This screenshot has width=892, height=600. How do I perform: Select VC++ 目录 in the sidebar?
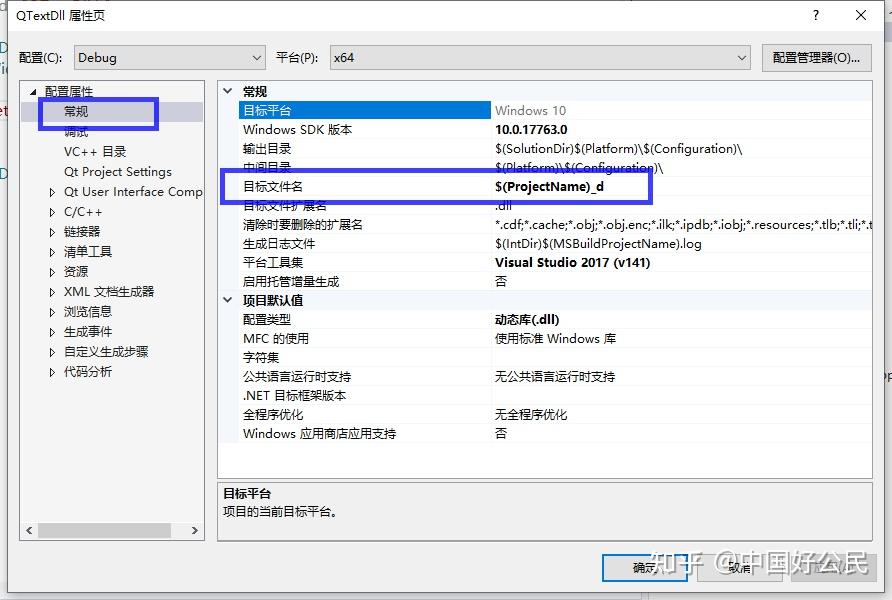[96, 151]
